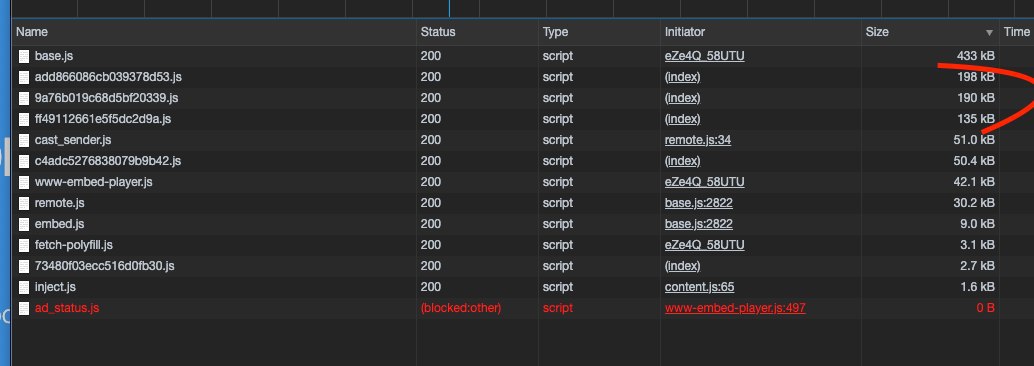
Task: Click the file icon beside remote.js
Action: point(24,204)
